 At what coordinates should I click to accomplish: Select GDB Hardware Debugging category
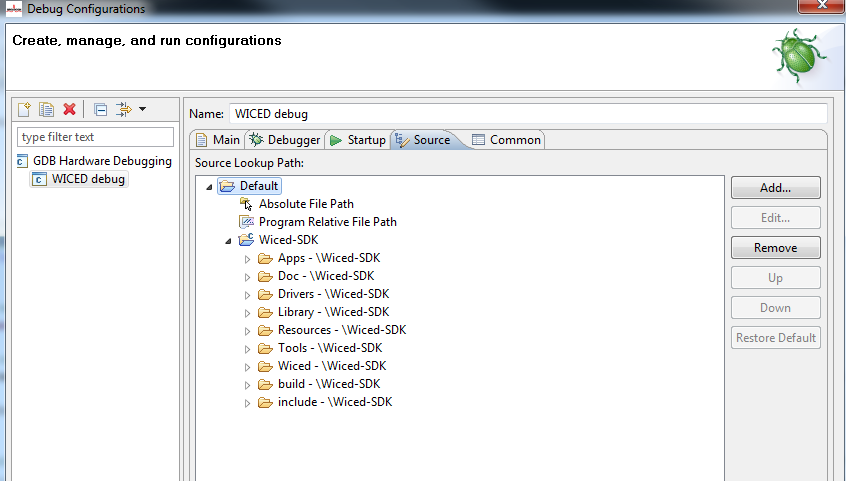coord(102,161)
